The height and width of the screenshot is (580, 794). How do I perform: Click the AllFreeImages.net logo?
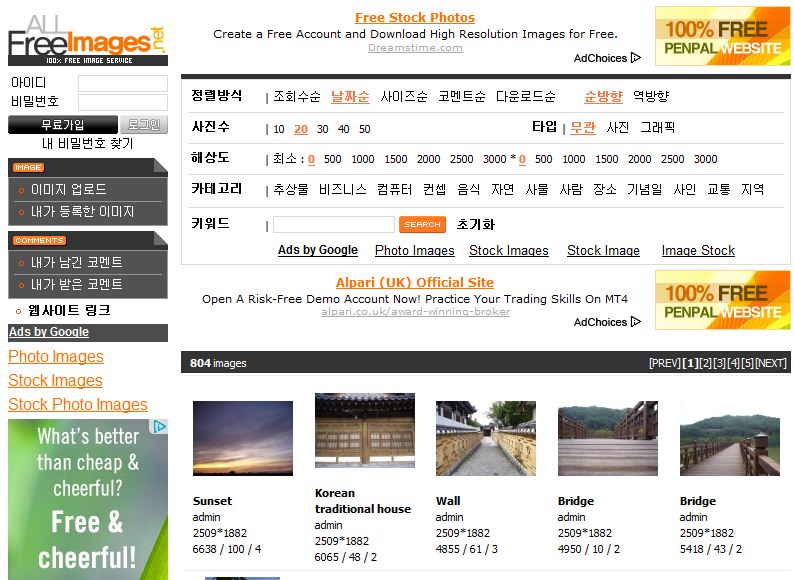[86, 39]
